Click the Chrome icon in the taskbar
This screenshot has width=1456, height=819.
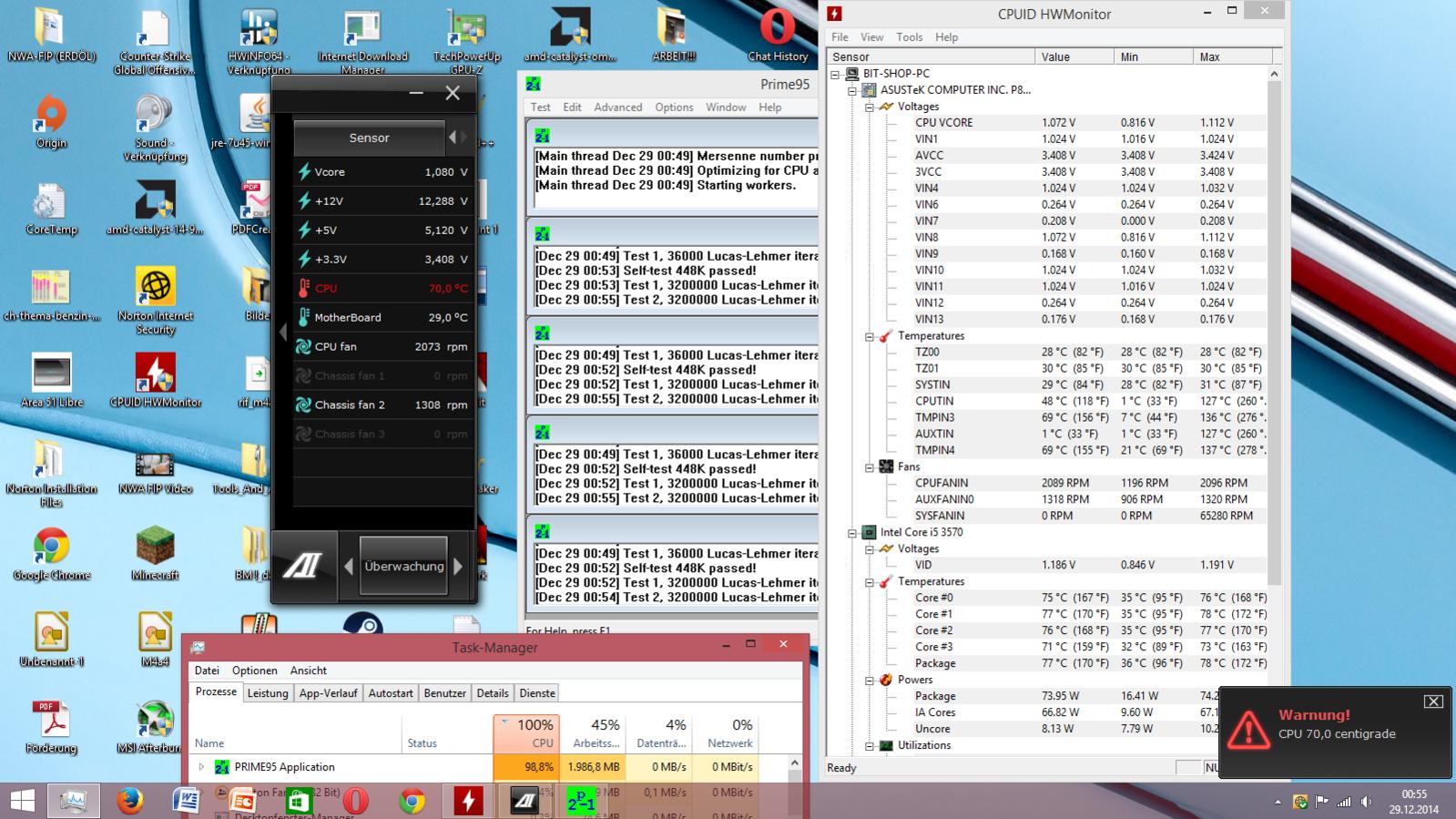pyautogui.click(x=412, y=801)
